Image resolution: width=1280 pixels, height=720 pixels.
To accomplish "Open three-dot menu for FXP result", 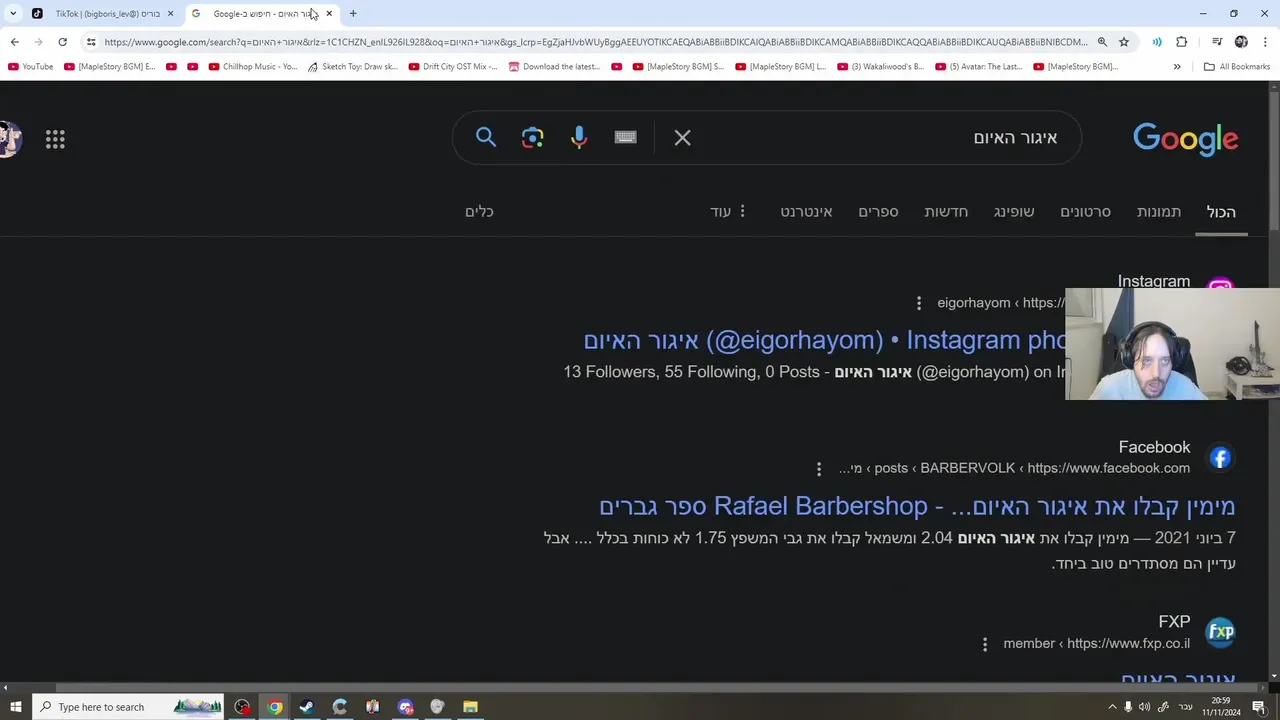I will coord(985,644).
